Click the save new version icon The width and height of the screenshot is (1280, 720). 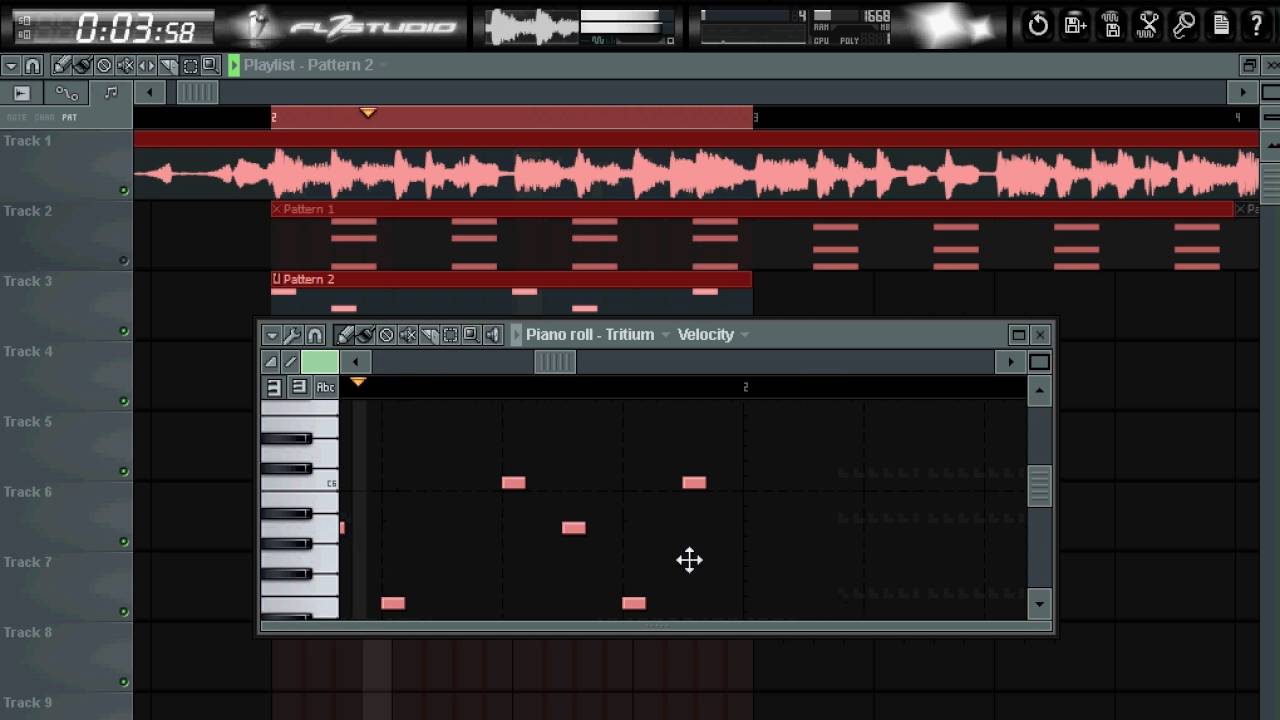(1075, 25)
